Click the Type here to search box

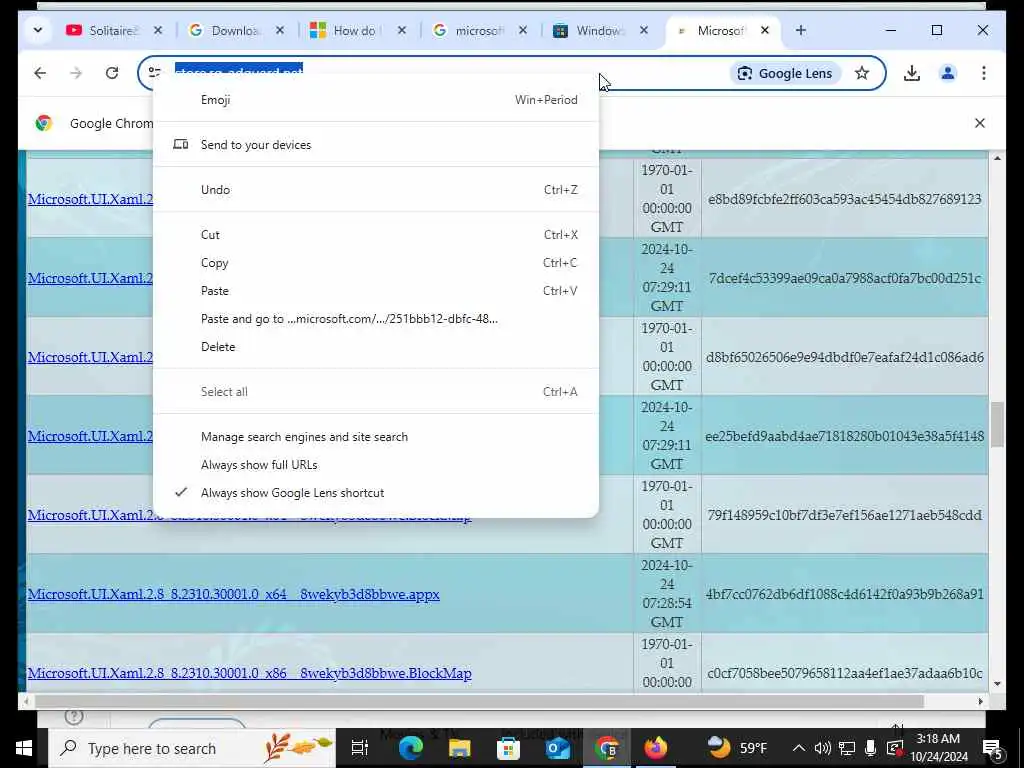coord(192,748)
